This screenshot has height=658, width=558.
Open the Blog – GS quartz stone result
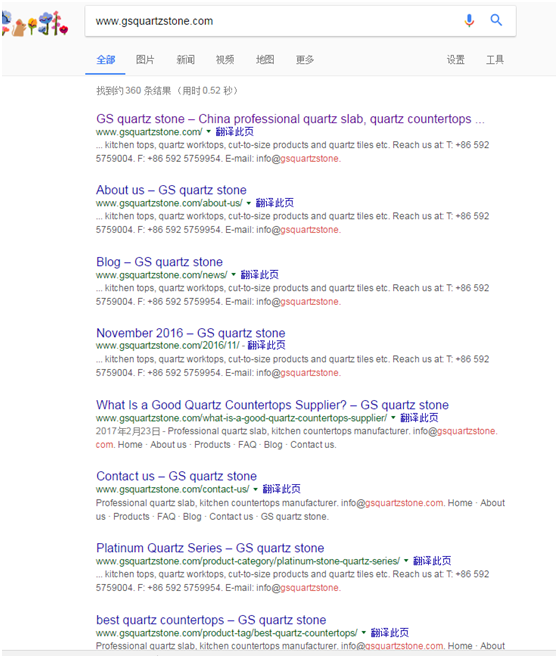[159, 261]
